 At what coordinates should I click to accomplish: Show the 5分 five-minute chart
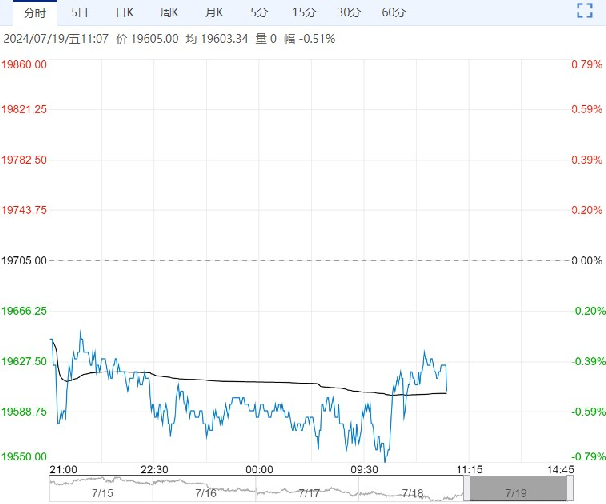click(260, 12)
